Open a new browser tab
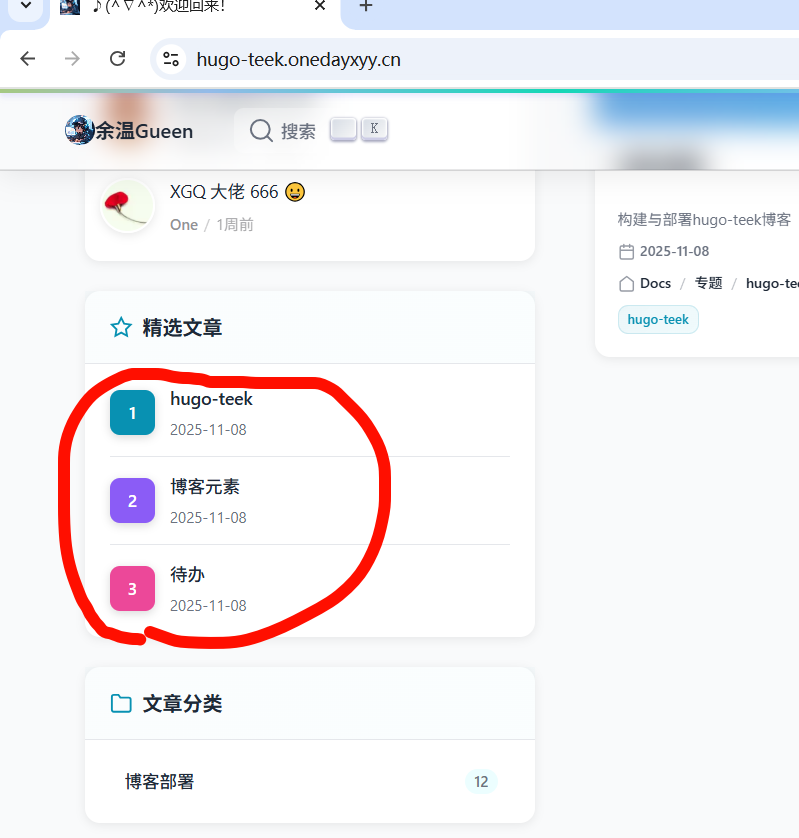 366,6
